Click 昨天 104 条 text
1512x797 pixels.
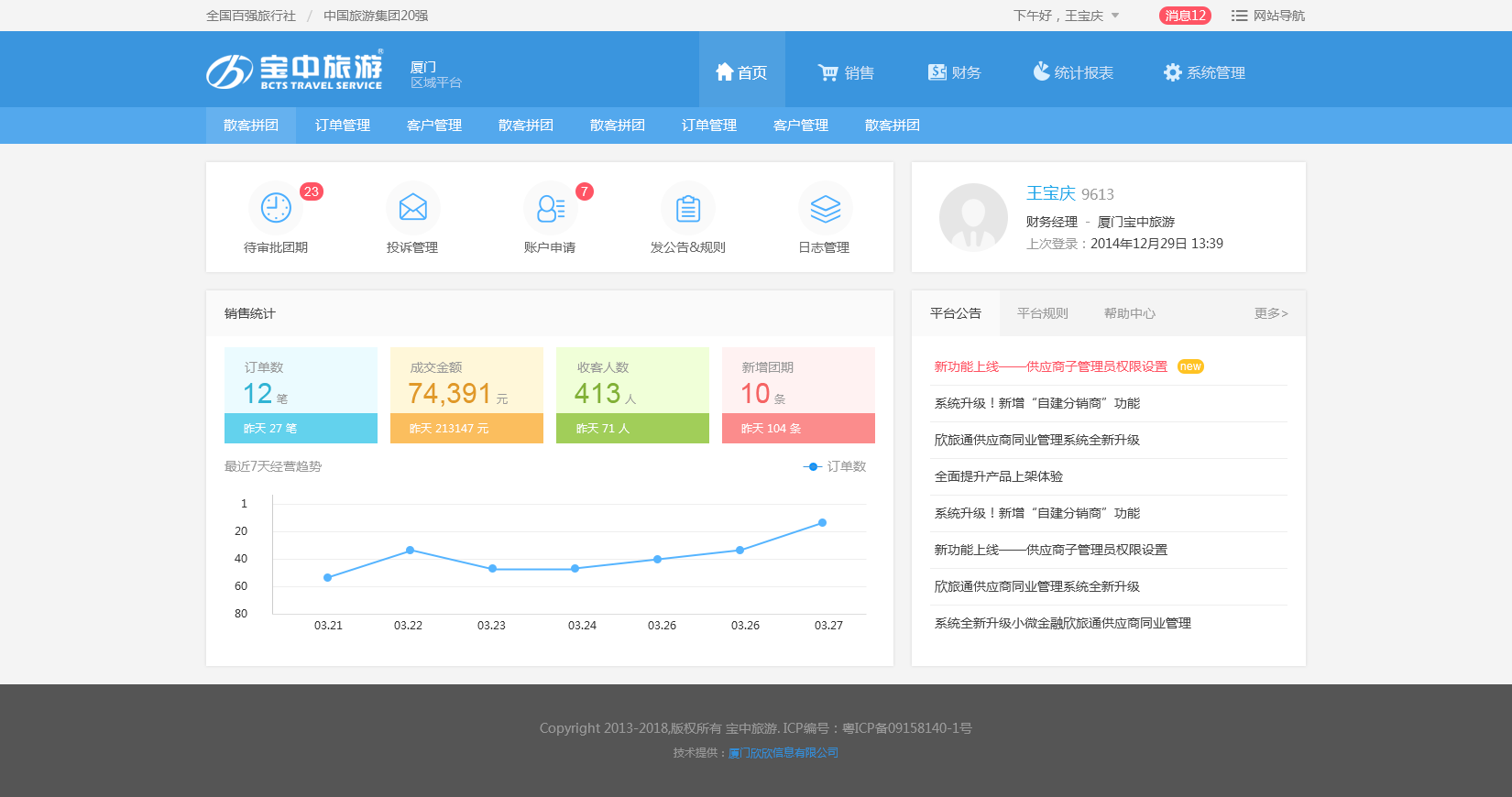pyautogui.click(x=771, y=429)
